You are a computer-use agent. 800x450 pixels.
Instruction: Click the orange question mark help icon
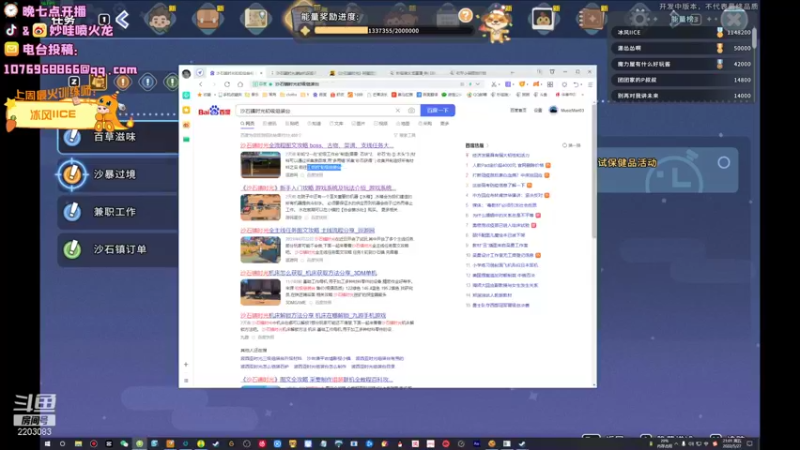[465, 15]
